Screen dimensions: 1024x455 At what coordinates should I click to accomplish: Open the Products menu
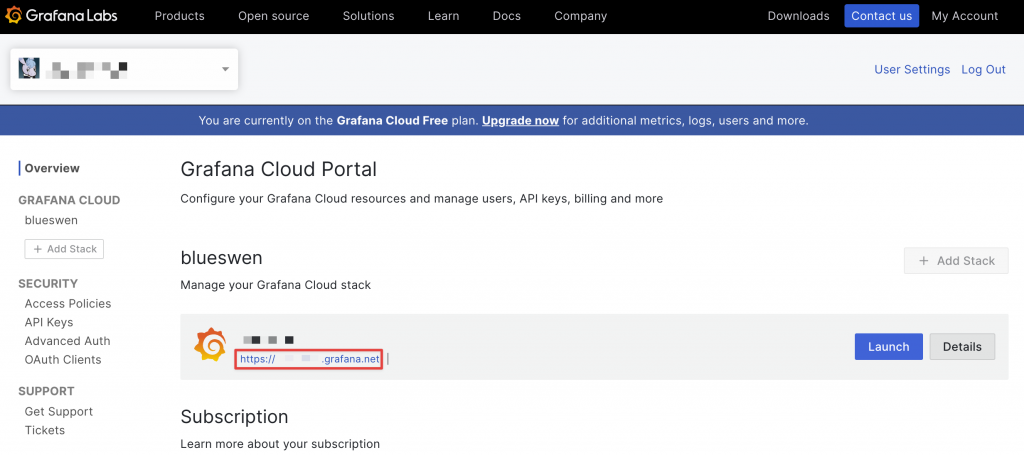click(180, 16)
